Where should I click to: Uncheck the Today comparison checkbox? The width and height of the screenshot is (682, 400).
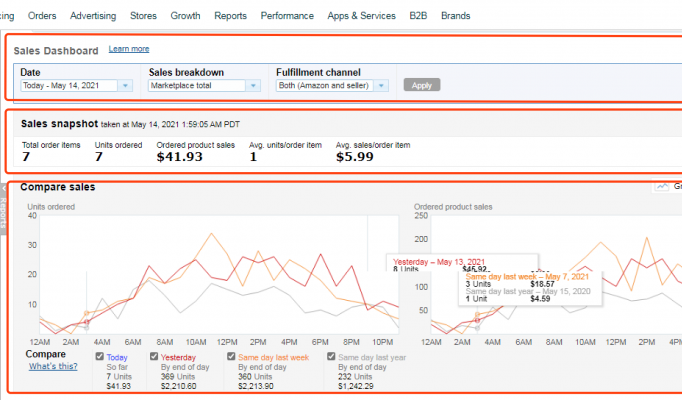click(98, 355)
